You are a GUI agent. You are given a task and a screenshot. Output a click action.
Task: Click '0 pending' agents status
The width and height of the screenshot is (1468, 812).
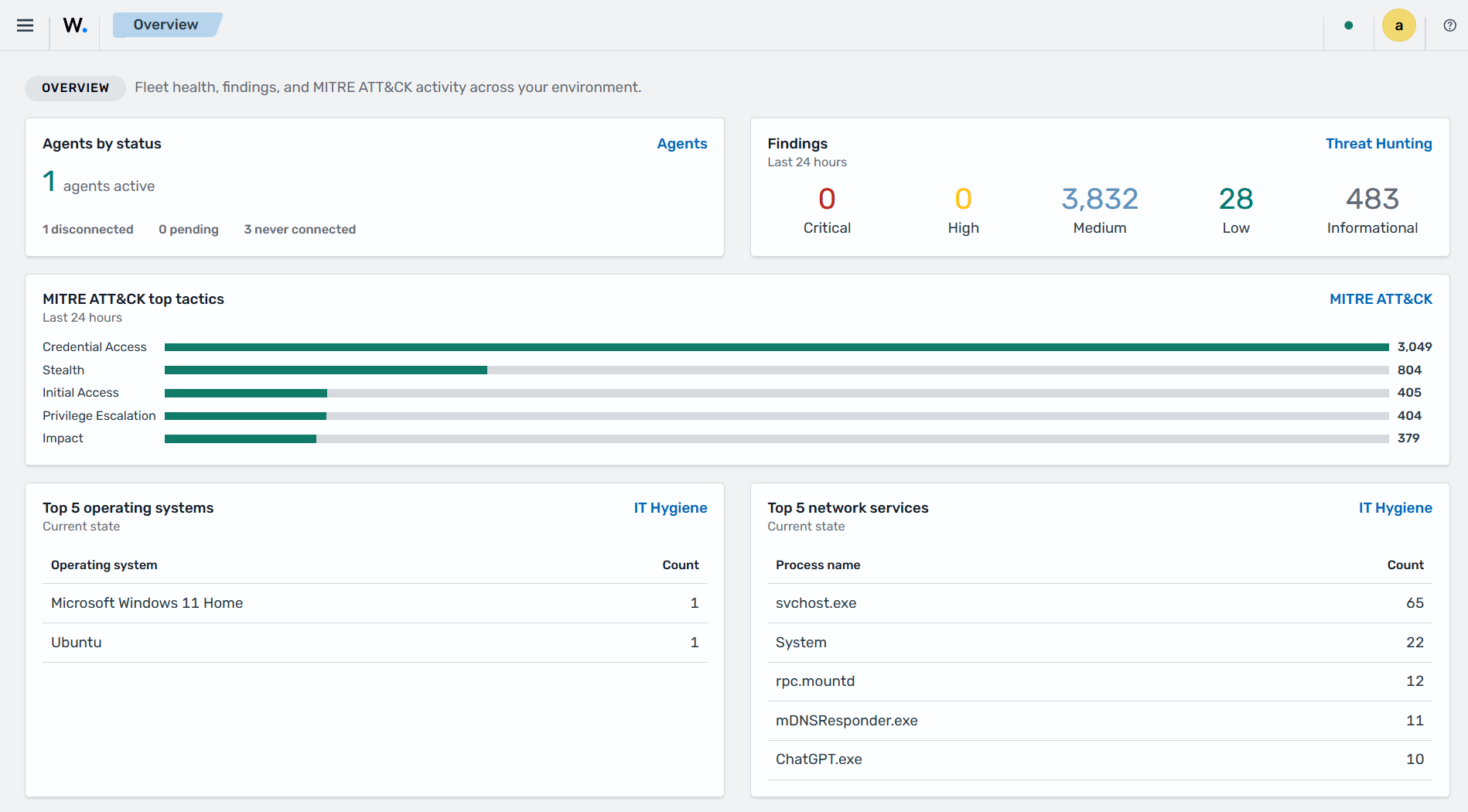coord(189,230)
